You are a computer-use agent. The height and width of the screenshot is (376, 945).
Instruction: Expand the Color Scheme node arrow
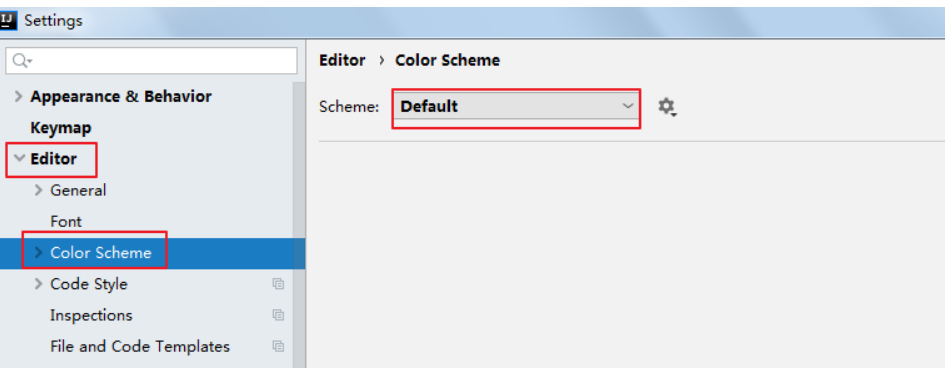(39, 253)
